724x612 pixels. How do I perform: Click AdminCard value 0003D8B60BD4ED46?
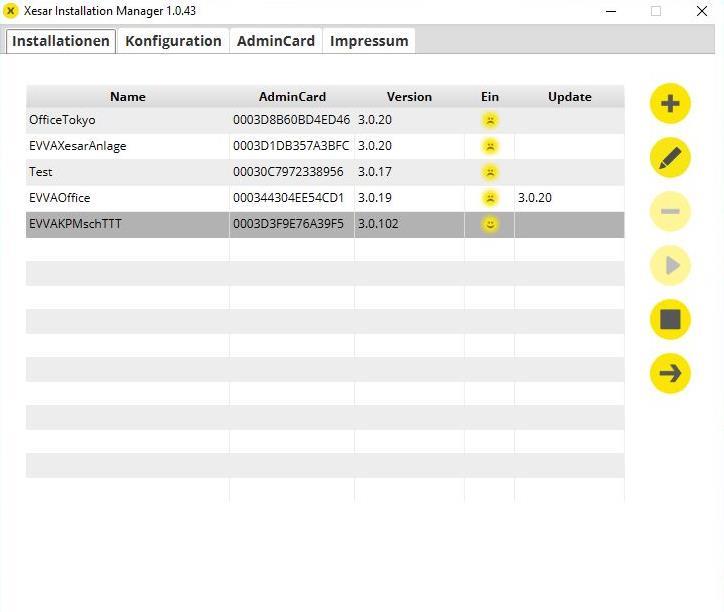(291, 120)
